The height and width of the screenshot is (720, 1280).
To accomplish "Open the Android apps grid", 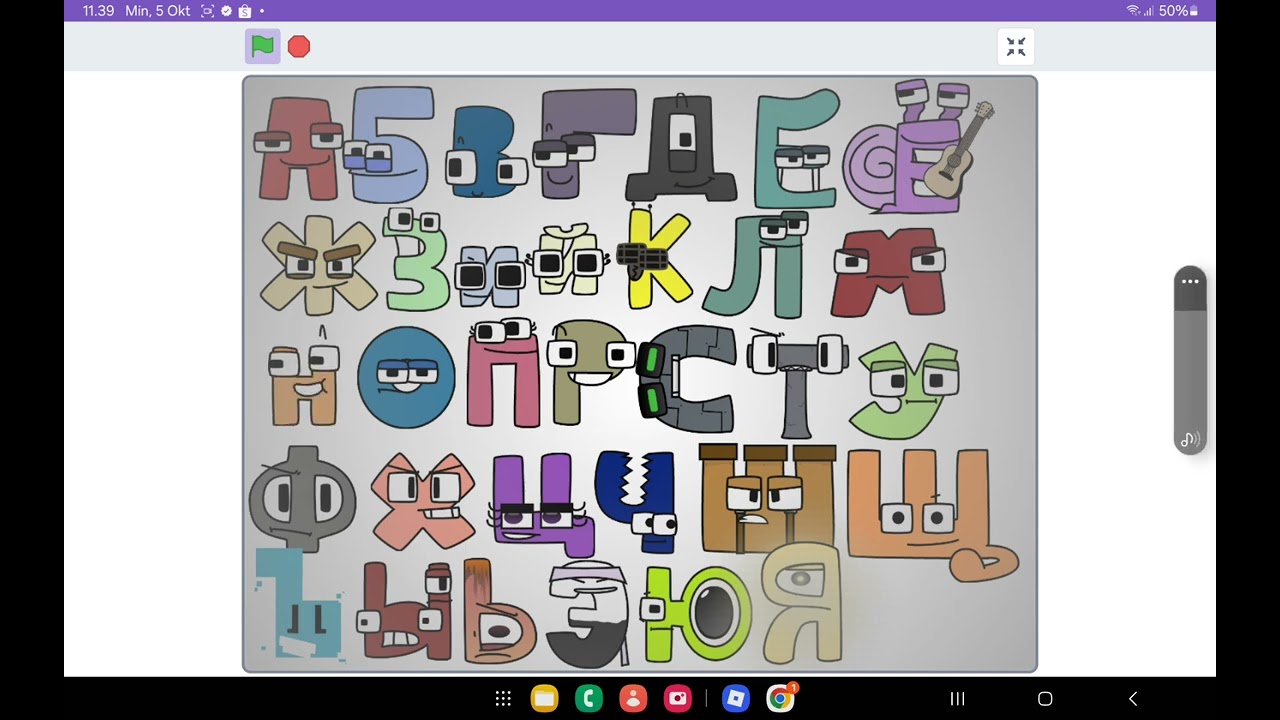I will pos(503,699).
